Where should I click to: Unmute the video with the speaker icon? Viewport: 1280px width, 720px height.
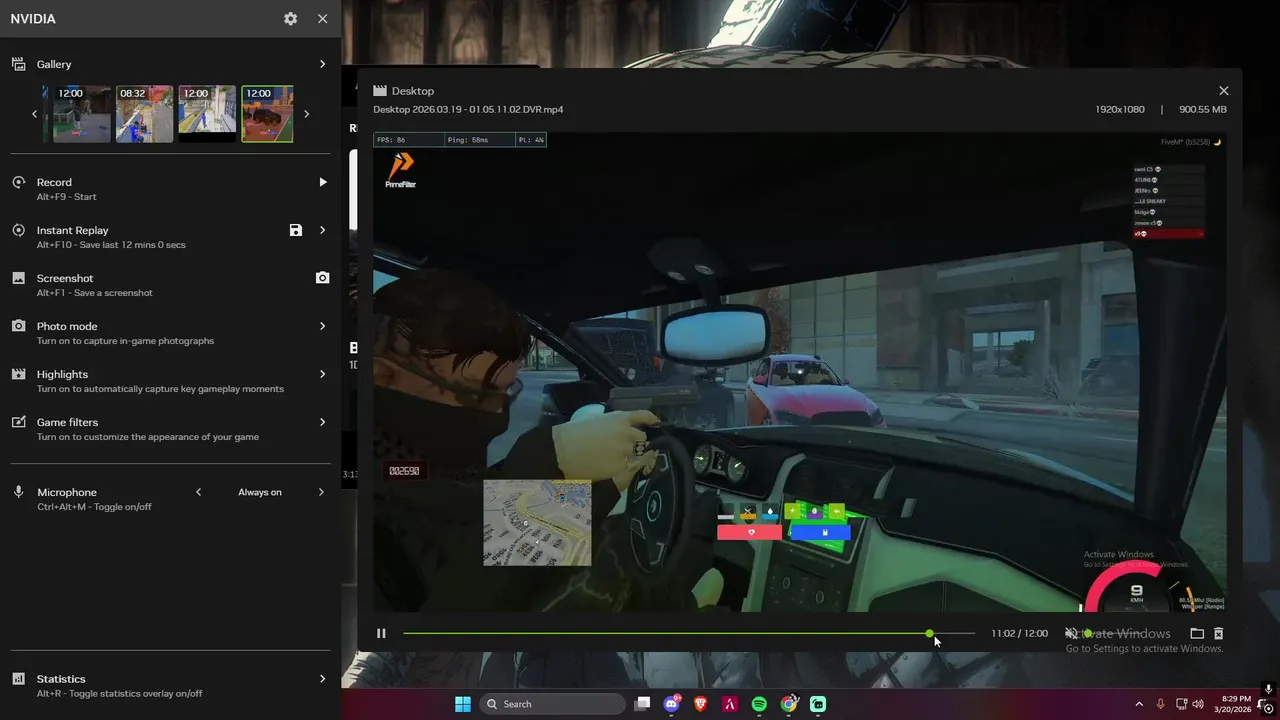pyautogui.click(x=1071, y=633)
